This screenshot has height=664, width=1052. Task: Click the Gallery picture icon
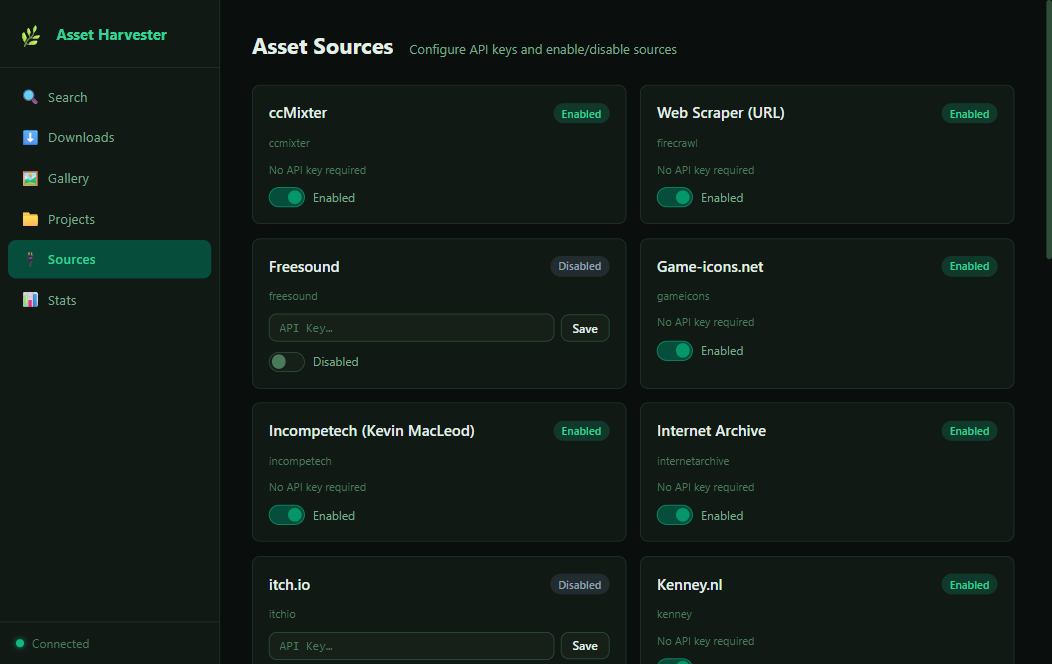[30, 178]
